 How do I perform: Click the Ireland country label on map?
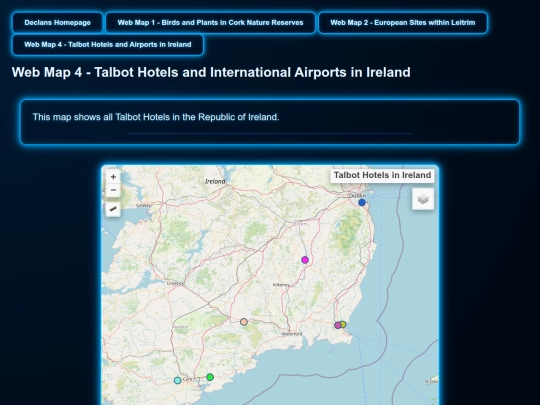click(215, 181)
